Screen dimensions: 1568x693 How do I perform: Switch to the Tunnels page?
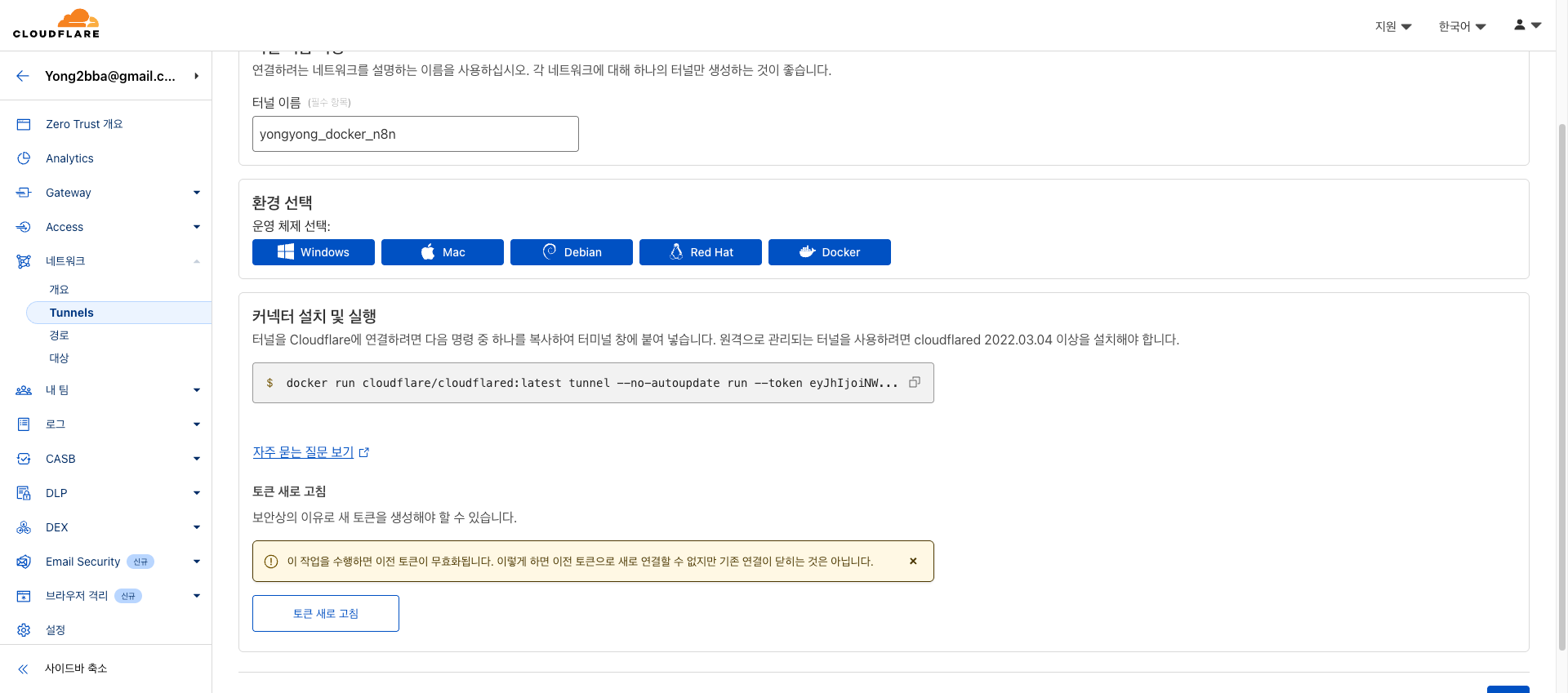point(72,313)
